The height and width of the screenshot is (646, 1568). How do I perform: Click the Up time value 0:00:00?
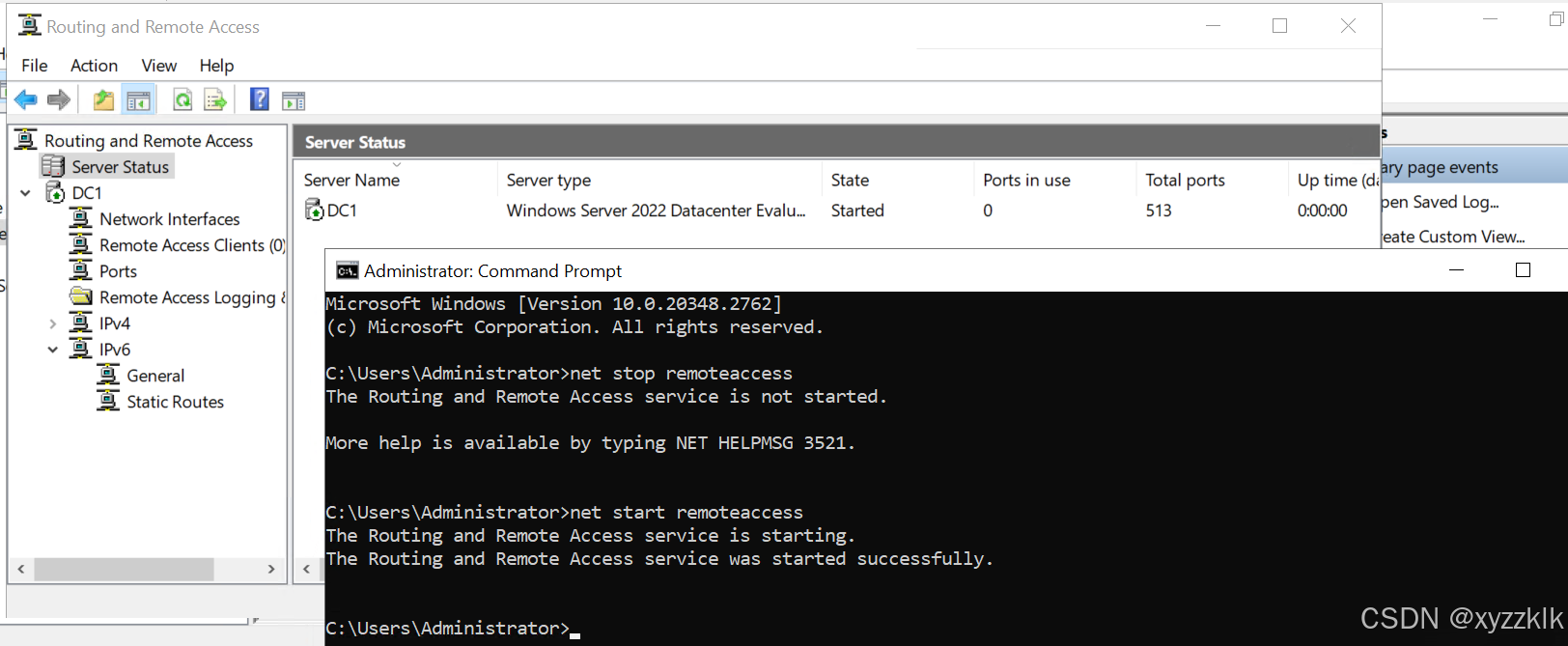coord(1322,210)
